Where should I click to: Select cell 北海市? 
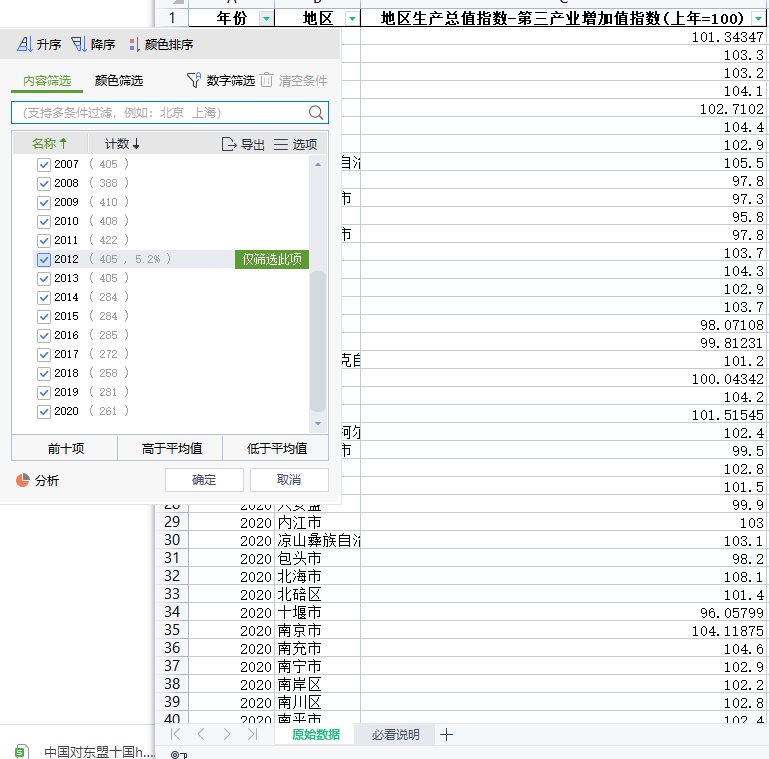pos(317,576)
